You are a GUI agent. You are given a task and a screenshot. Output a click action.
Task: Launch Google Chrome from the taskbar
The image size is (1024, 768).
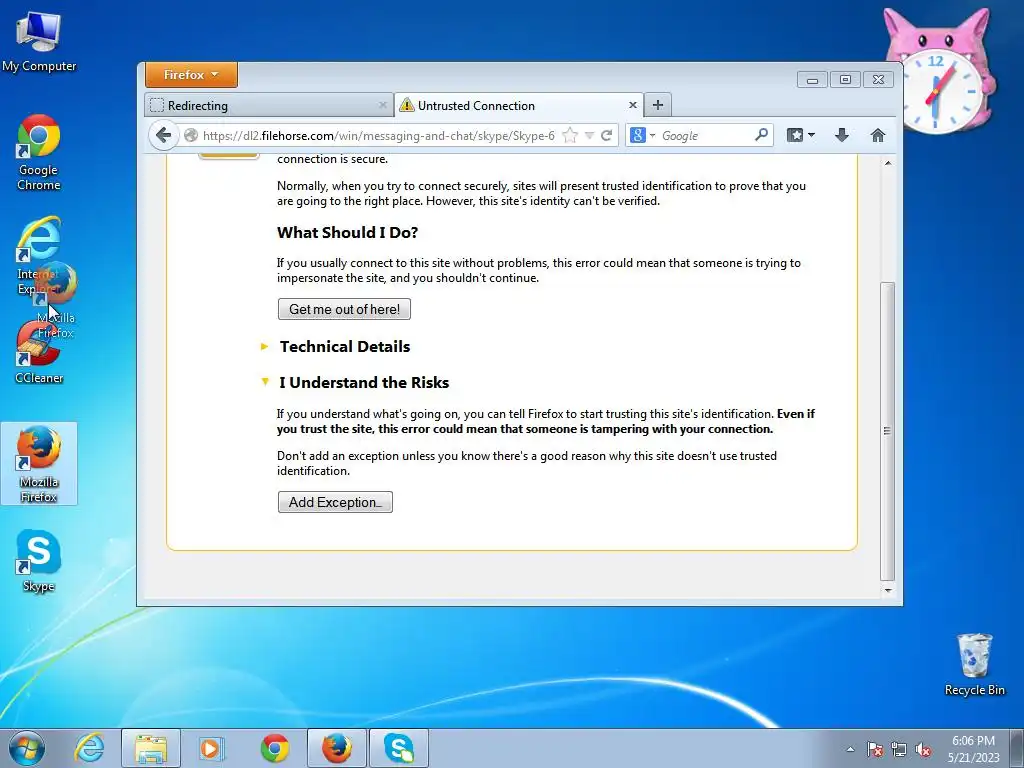274,748
